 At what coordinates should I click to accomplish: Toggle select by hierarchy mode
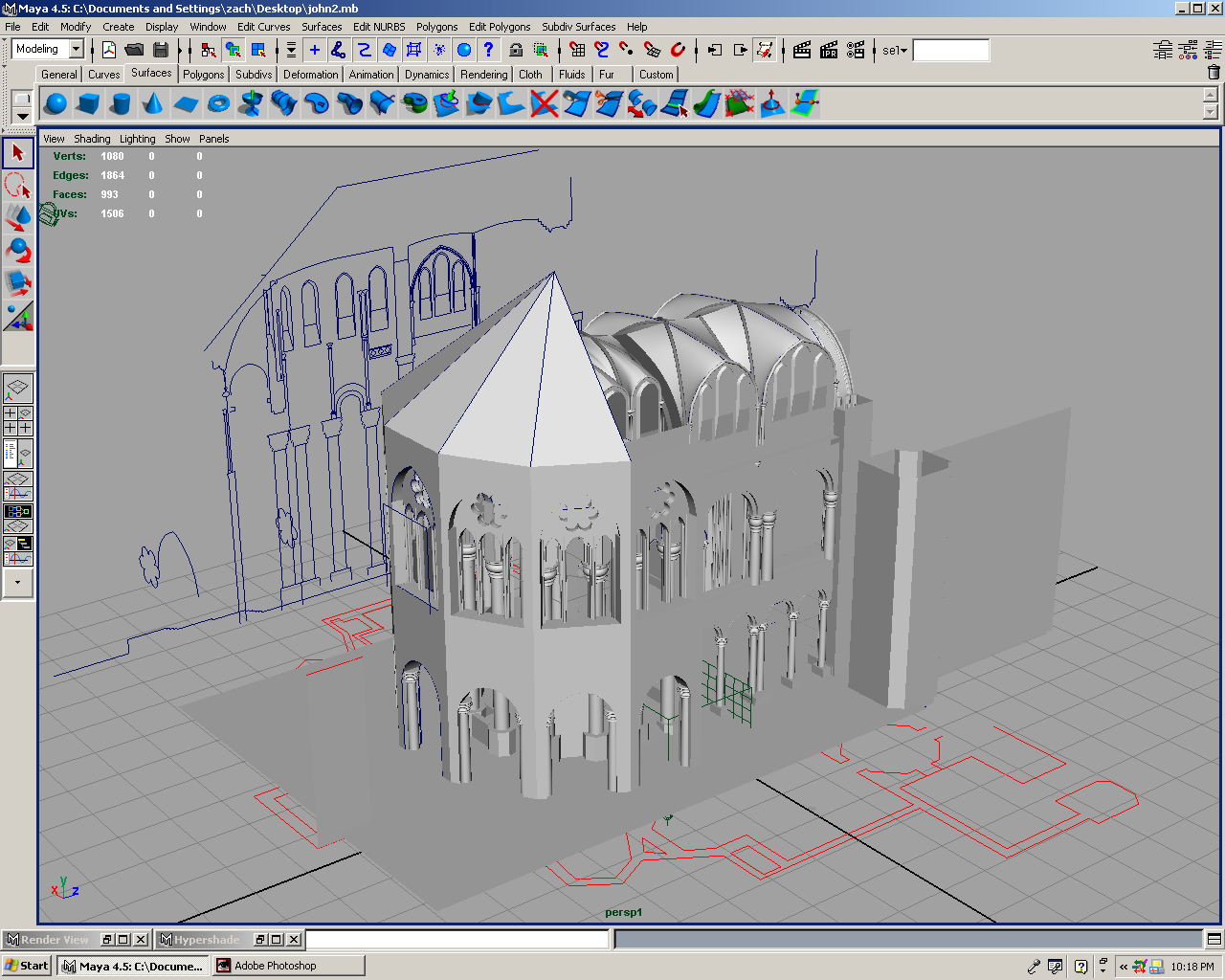click(209, 50)
